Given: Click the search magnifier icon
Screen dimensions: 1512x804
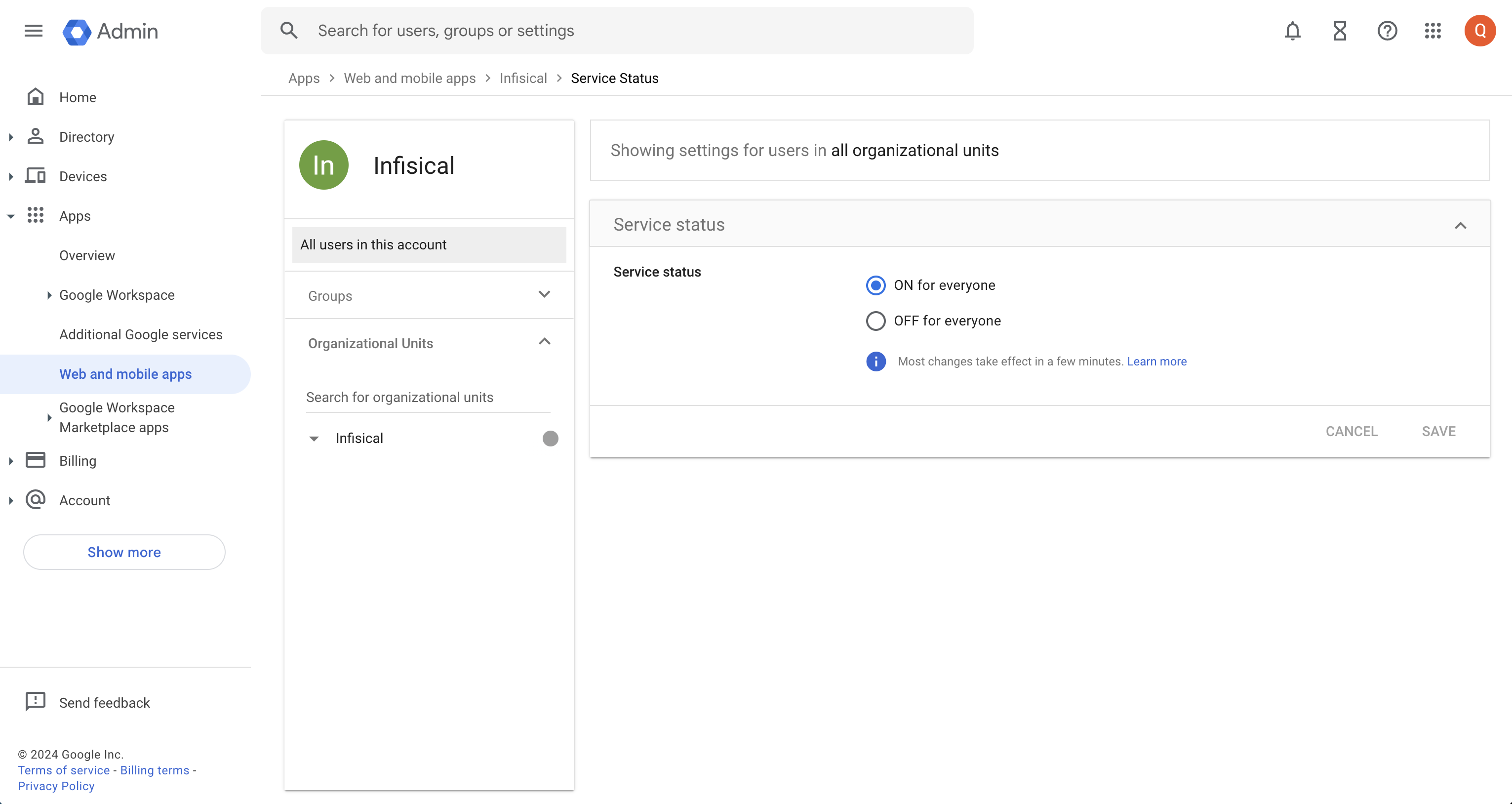Looking at the screenshot, I should (x=289, y=31).
